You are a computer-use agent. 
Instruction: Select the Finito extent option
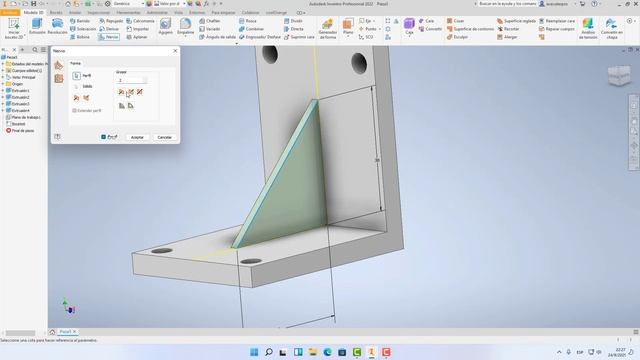131,106
